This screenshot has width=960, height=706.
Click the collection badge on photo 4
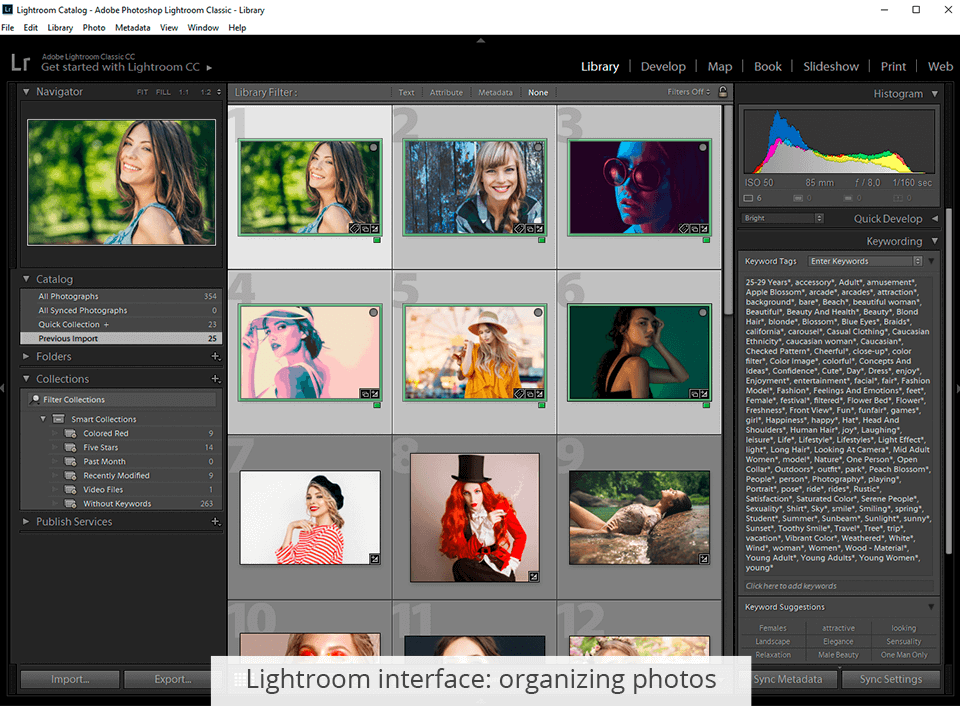tap(364, 394)
